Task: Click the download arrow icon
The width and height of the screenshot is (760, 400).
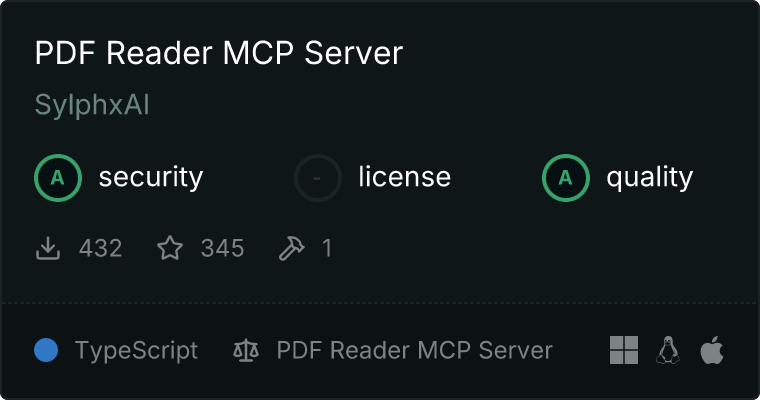Action: pyautogui.click(x=48, y=248)
